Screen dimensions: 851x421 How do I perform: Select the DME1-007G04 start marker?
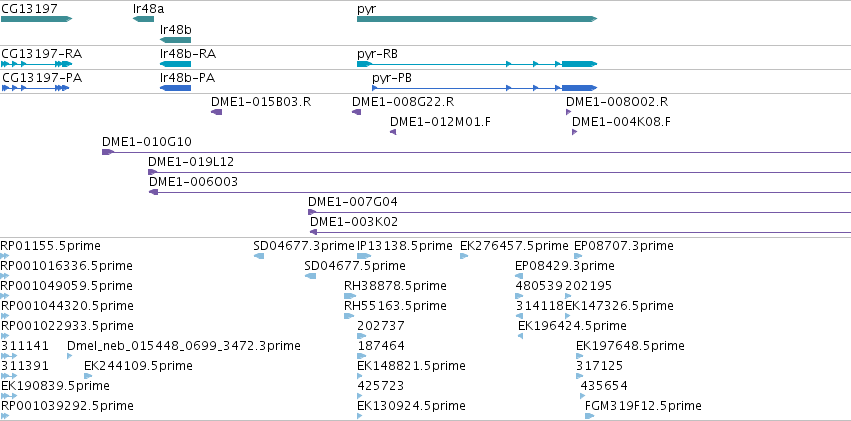[x=312, y=212]
